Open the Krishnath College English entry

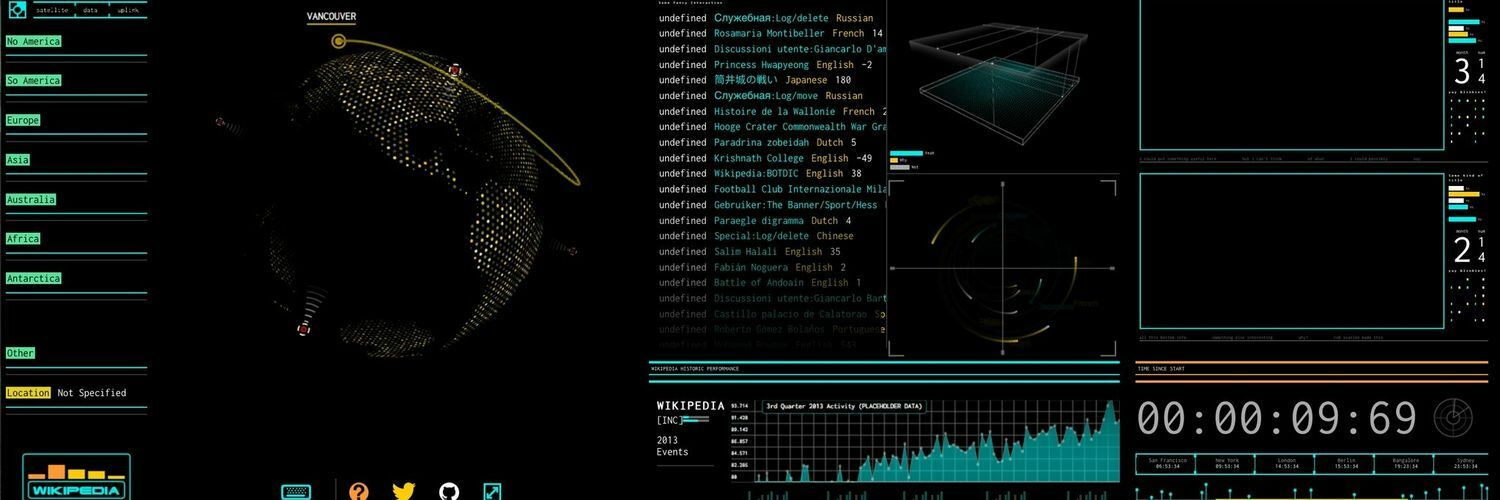point(766,158)
